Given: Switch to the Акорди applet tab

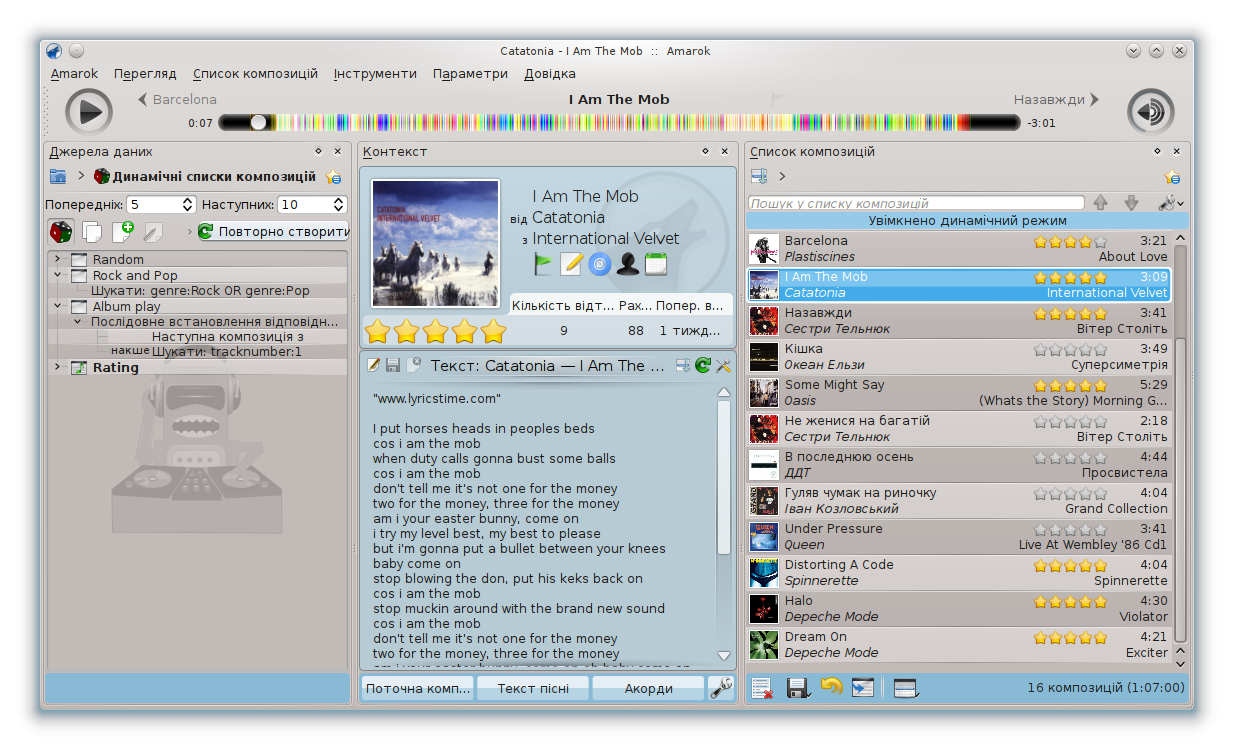Looking at the screenshot, I should 648,688.
